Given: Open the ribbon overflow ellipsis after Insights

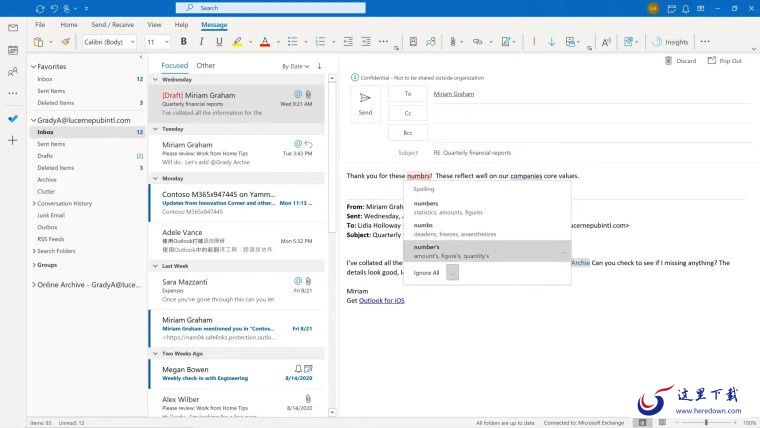Looking at the screenshot, I should pos(705,42).
